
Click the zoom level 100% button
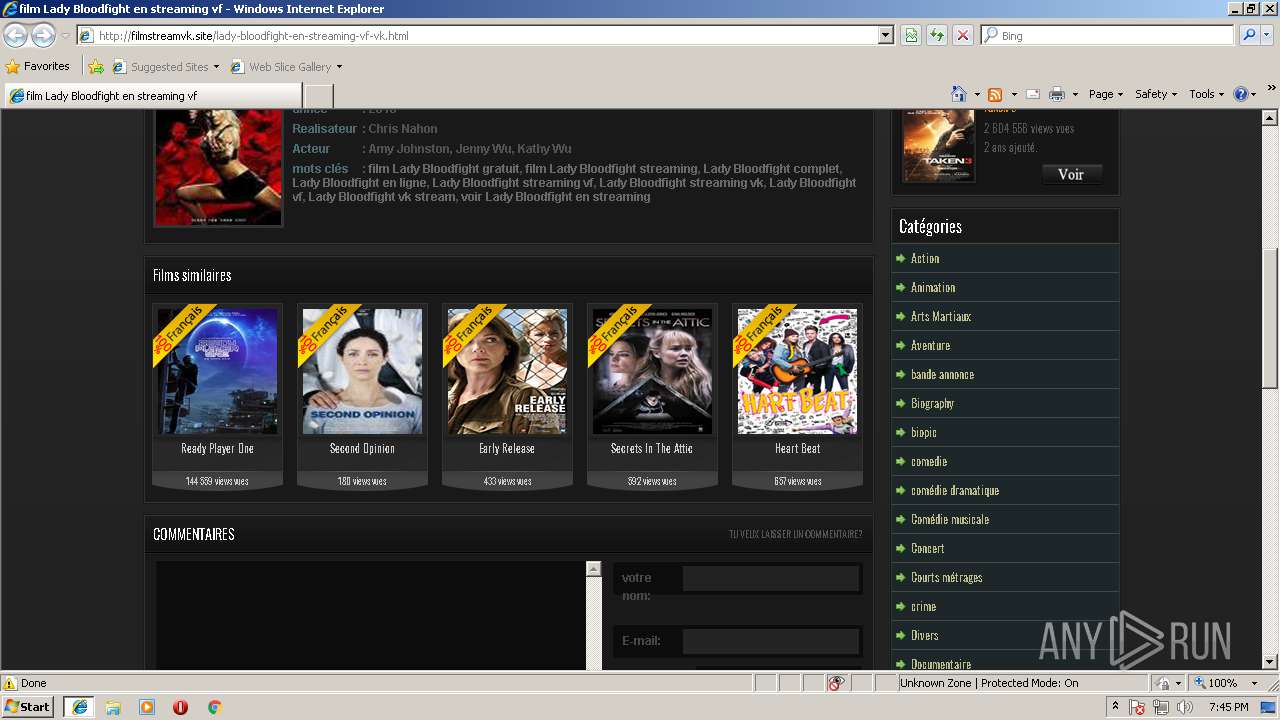tap(1215, 683)
